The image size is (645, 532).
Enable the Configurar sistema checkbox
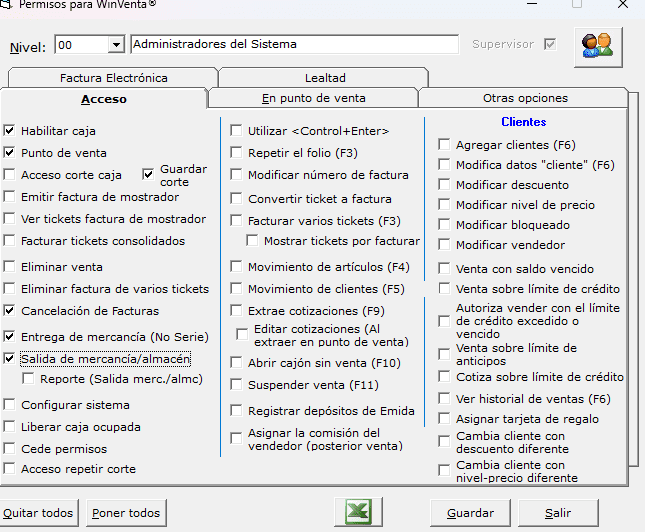pos(10,405)
